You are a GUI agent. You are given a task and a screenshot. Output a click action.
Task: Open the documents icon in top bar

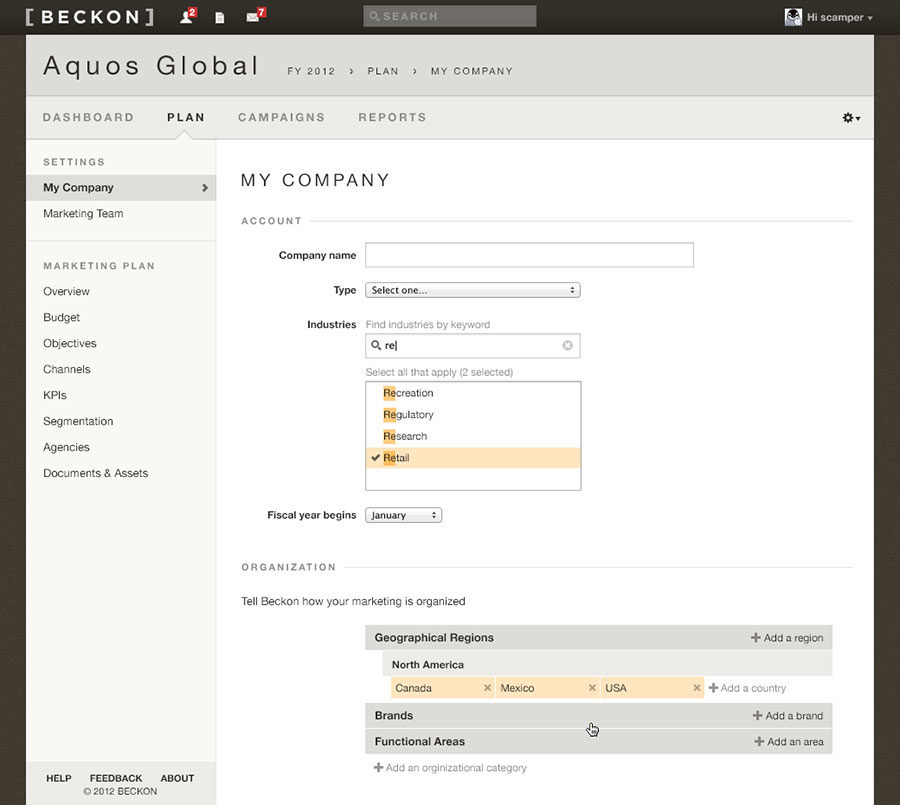pos(219,18)
